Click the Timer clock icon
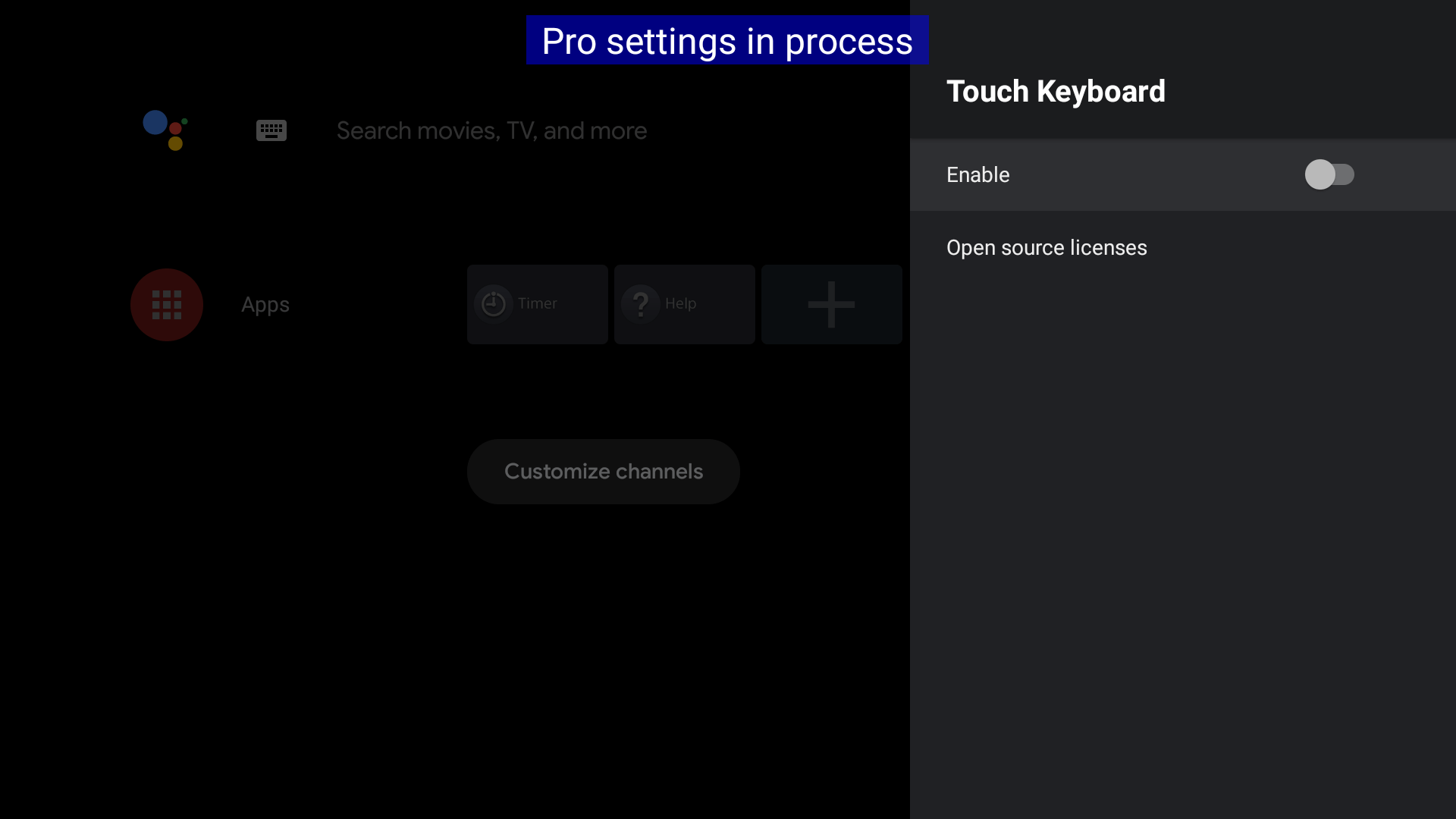This screenshot has height=819, width=1456. point(494,304)
